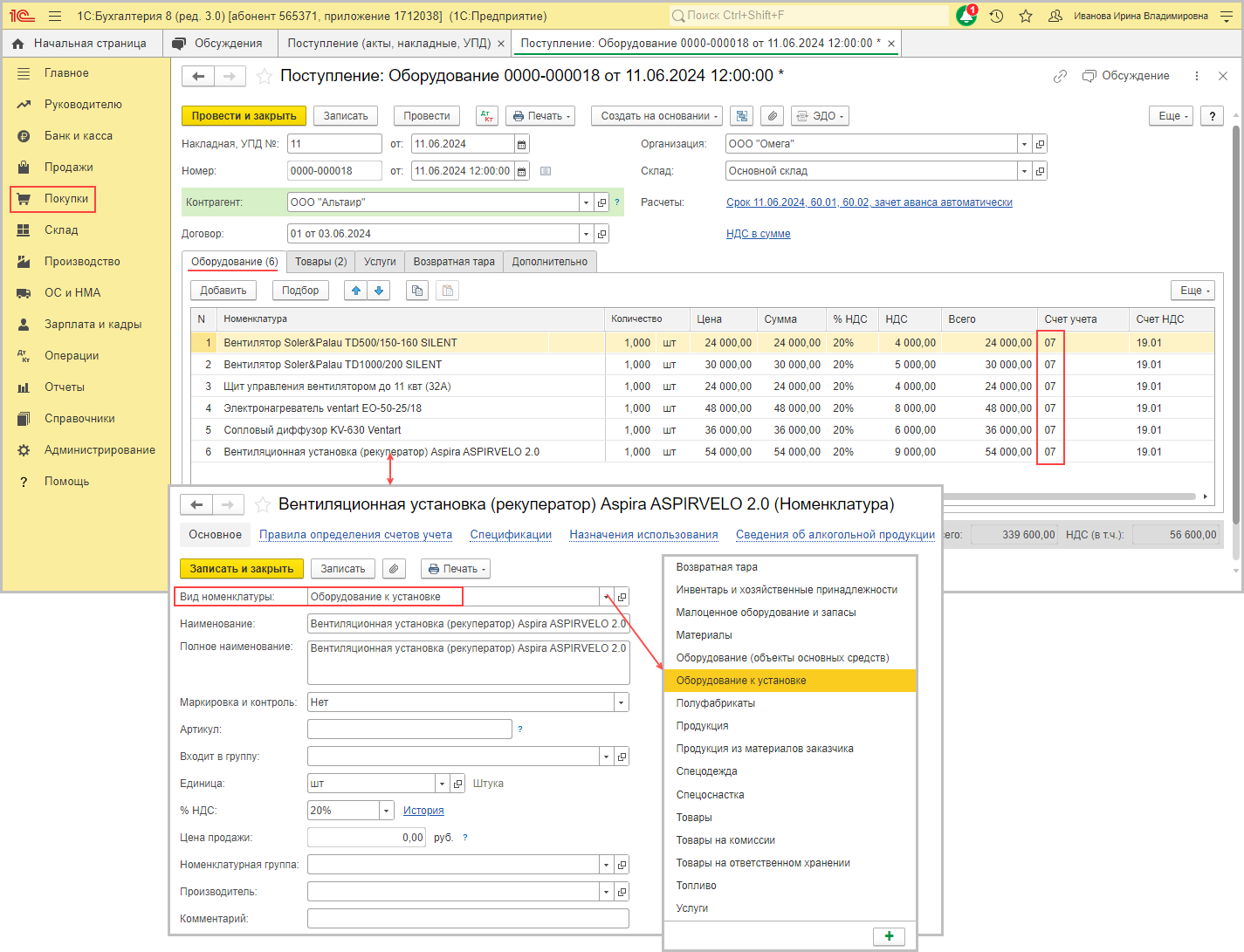The width and height of the screenshot is (1244, 952).
Task: Open related documents structure icon
Action: 741,116
